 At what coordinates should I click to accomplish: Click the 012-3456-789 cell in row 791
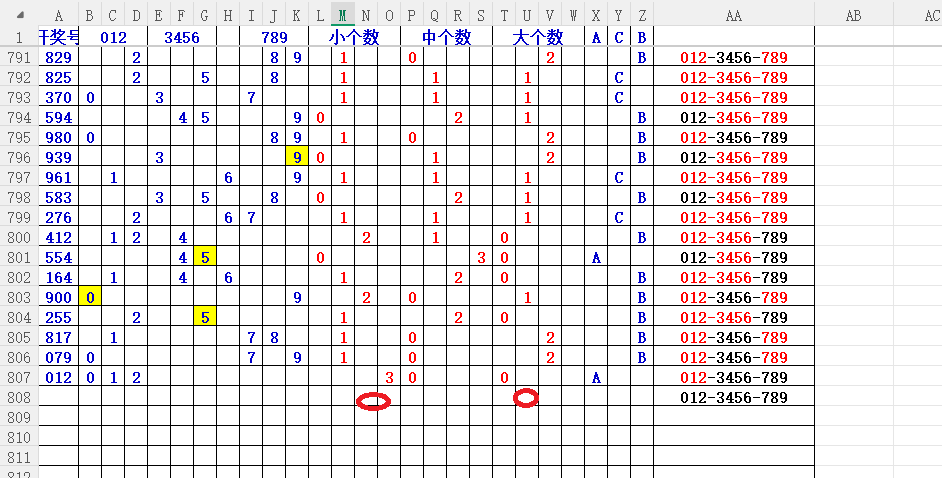(734, 58)
